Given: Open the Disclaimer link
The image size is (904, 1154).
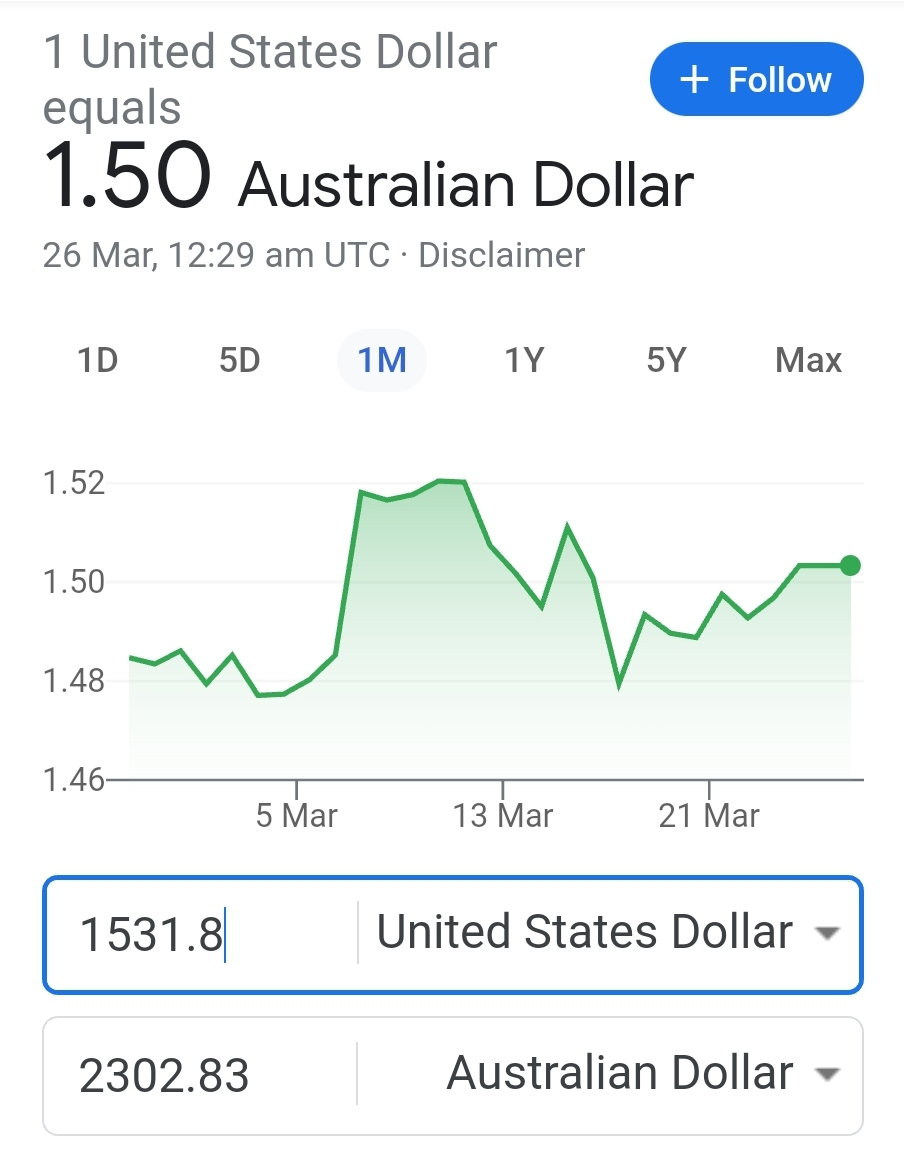Looking at the screenshot, I should (x=501, y=255).
